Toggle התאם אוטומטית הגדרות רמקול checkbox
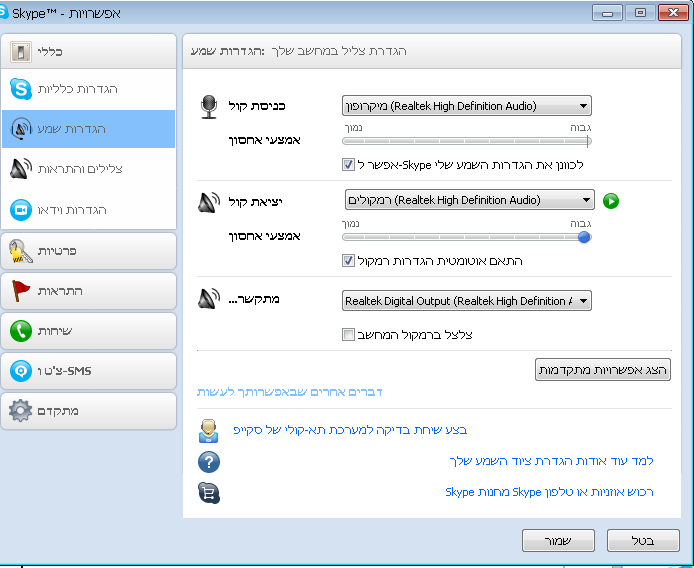Image resolution: width=694 pixels, height=568 pixels. [x=348, y=261]
